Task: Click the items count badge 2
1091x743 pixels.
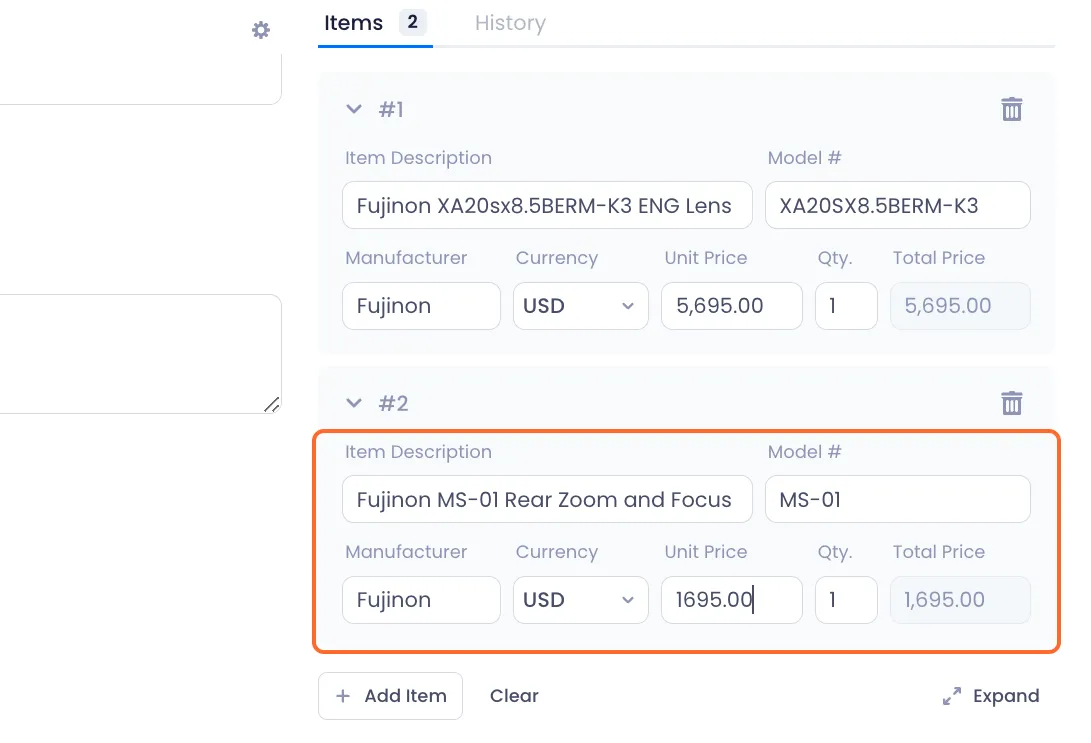Action: coord(413,22)
